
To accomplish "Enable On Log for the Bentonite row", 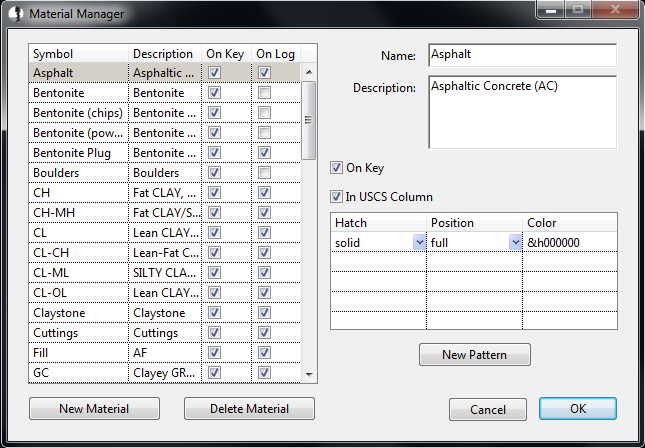I will [264, 93].
